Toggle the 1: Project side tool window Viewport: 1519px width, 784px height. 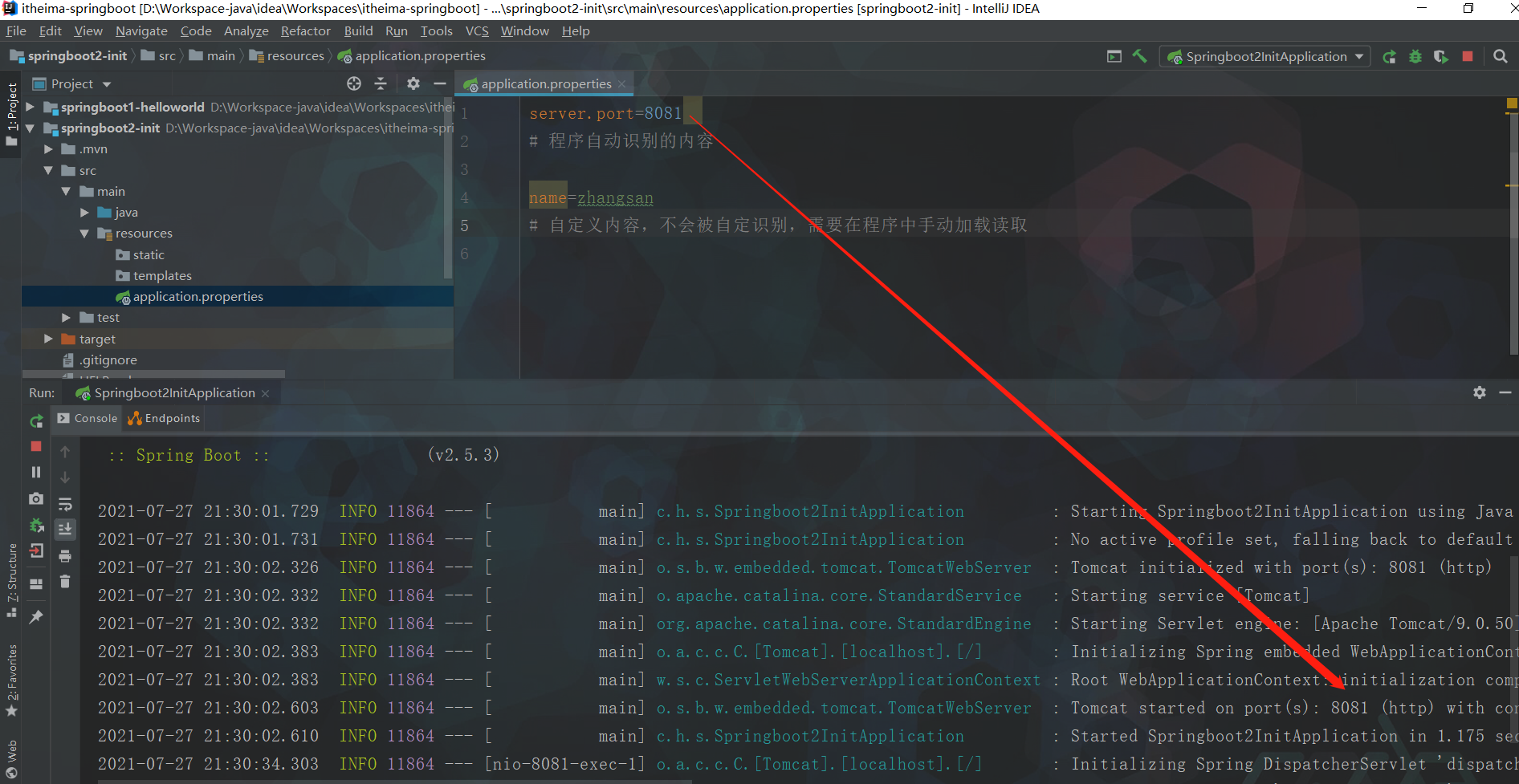[11, 115]
